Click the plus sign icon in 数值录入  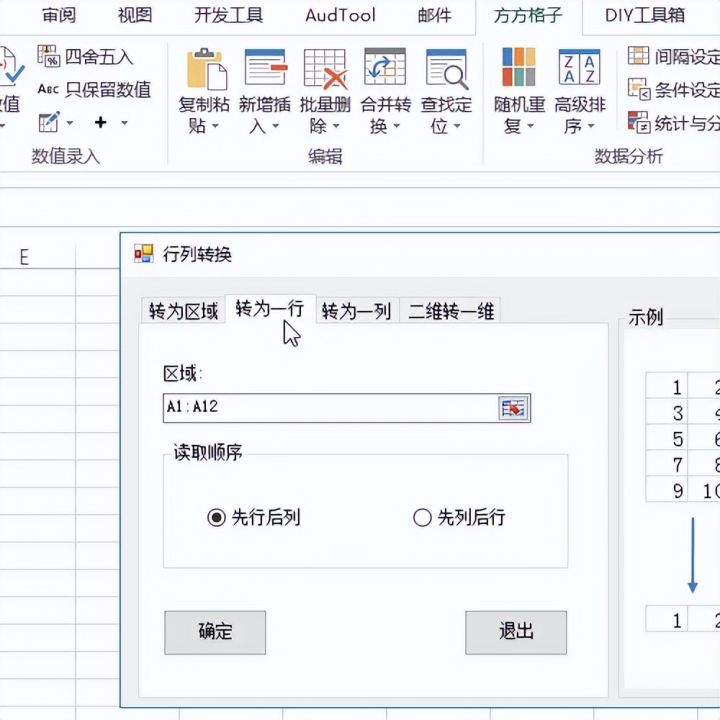click(x=101, y=122)
